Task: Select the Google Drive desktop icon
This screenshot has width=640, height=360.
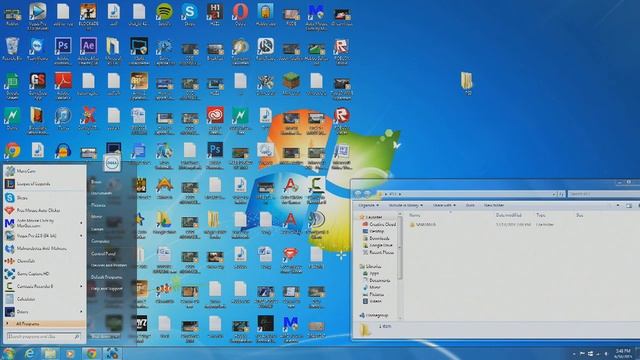Action: coord(164,222)
